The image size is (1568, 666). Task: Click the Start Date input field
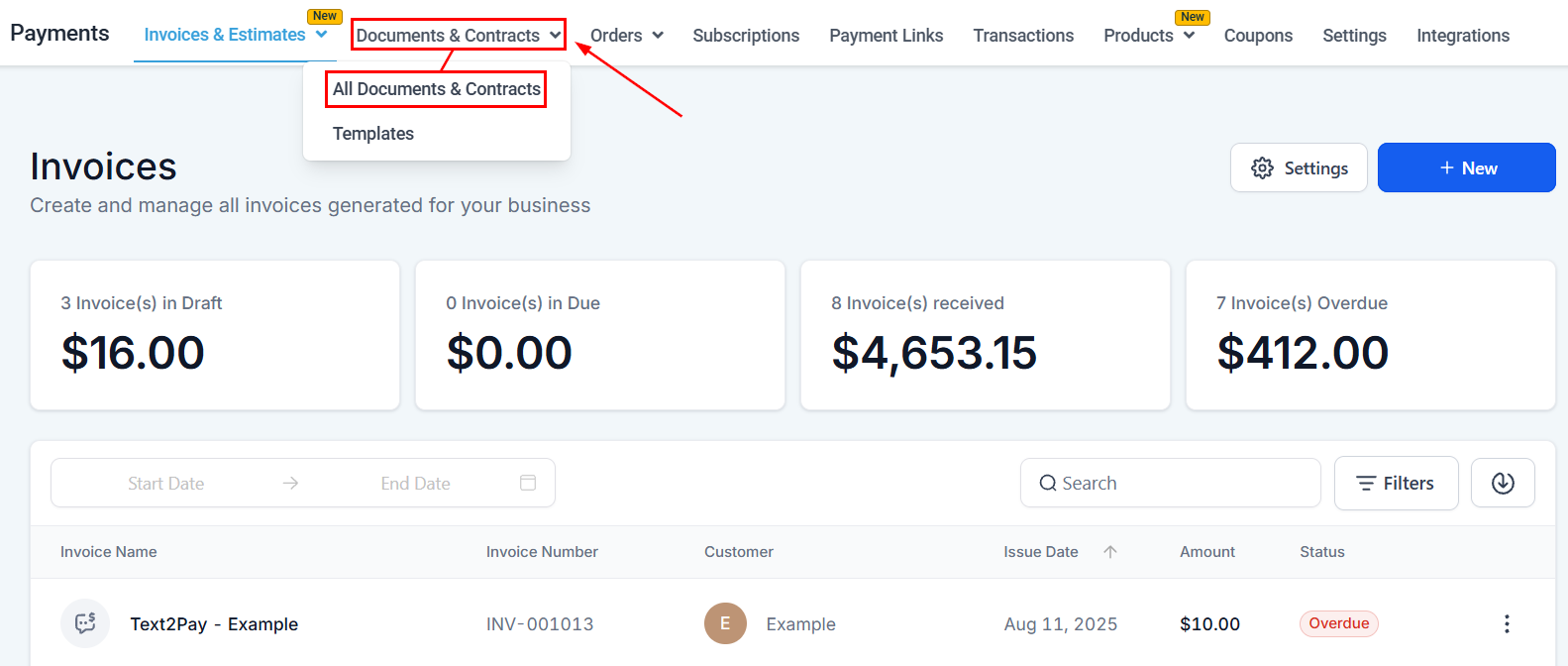tap(166, 483)
